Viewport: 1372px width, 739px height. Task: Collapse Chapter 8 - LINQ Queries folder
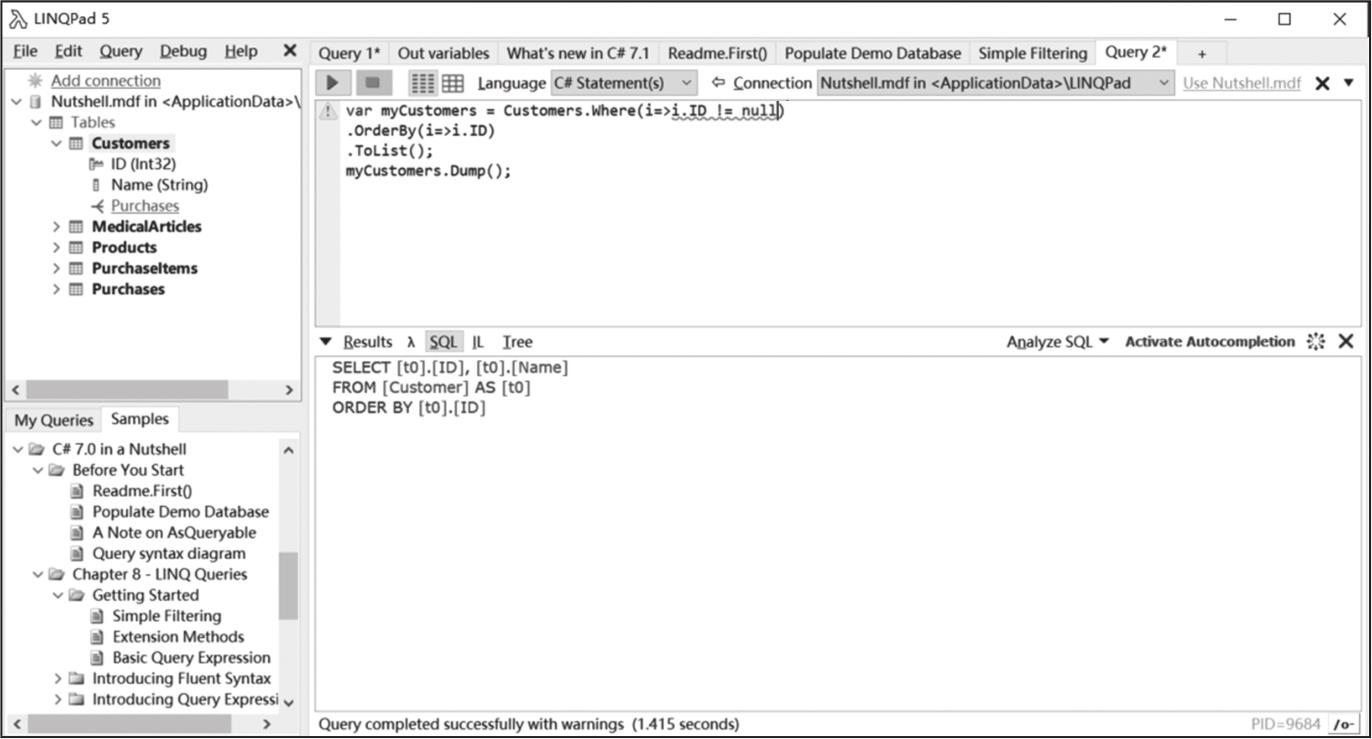coord(37,575)
